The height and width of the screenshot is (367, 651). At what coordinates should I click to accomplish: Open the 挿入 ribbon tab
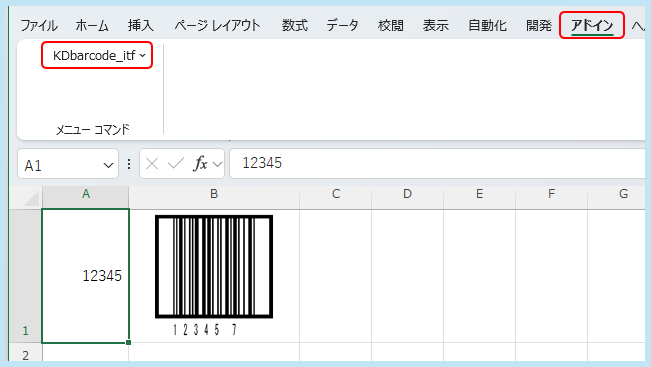pyautogui.click(x=140, y=25)
